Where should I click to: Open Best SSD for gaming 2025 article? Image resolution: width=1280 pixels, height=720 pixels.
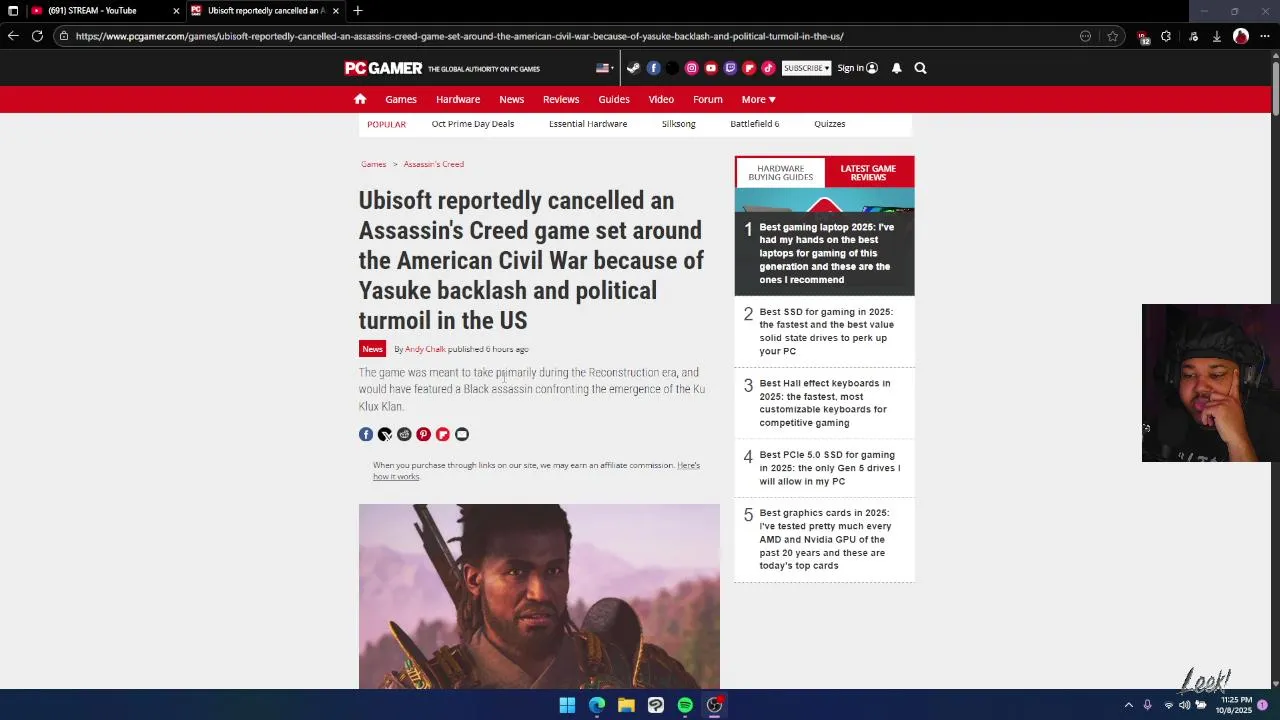click(x=826, y=331)
